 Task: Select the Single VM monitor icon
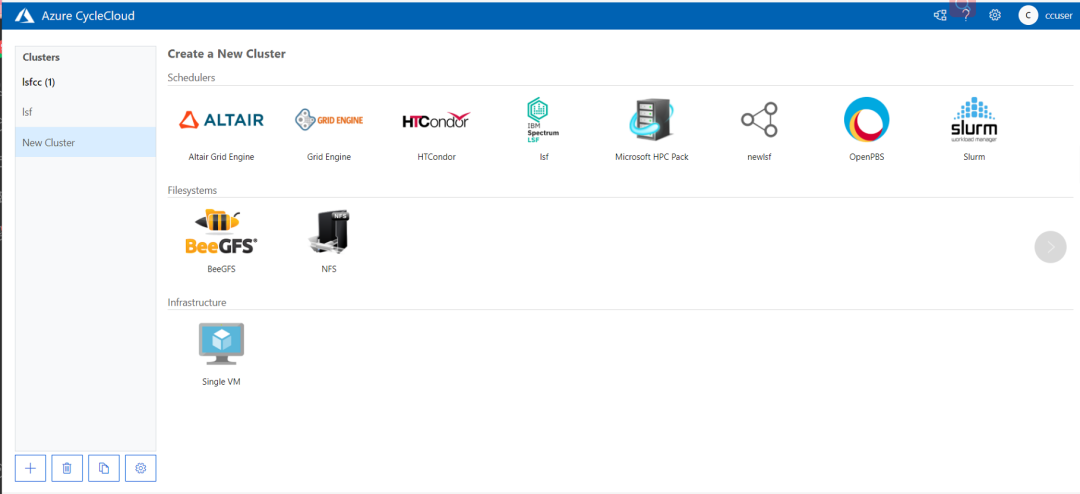(x=221, y=344)
